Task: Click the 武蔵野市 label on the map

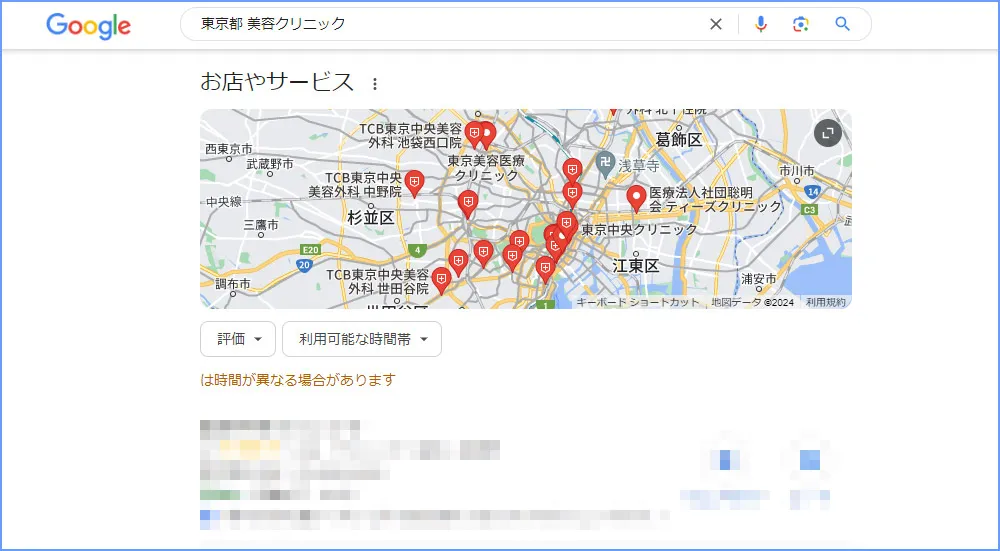Action: pos(270,164)
